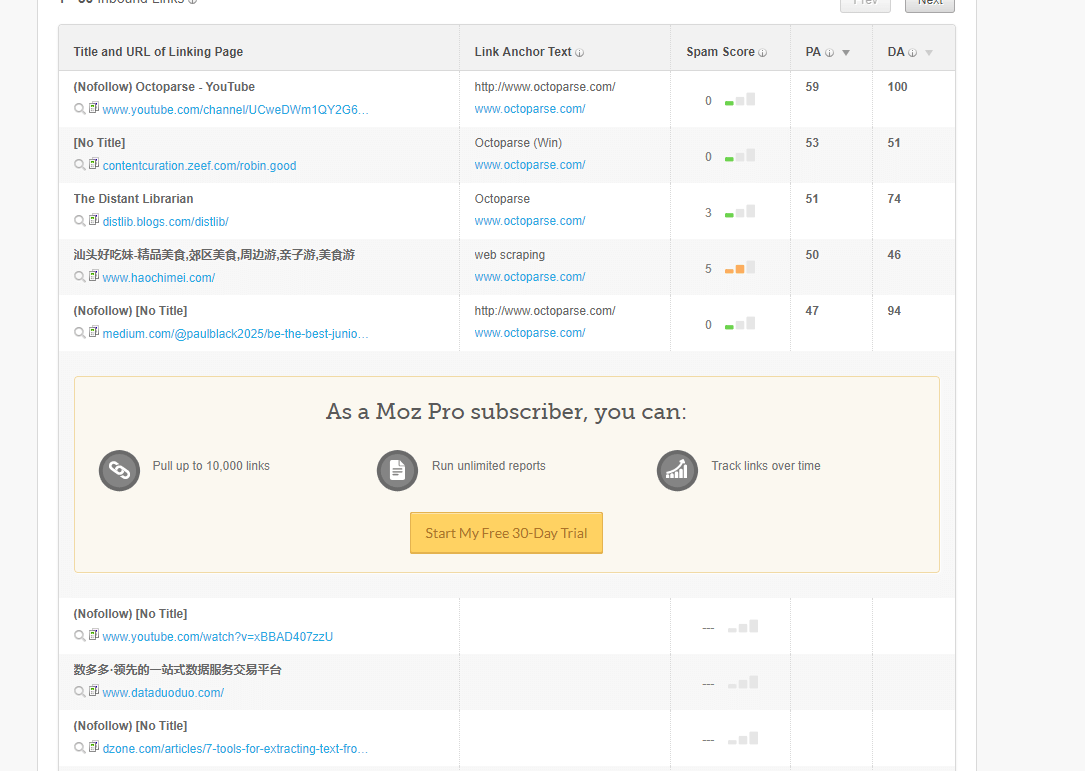Click PA value 59

[812, 87]
